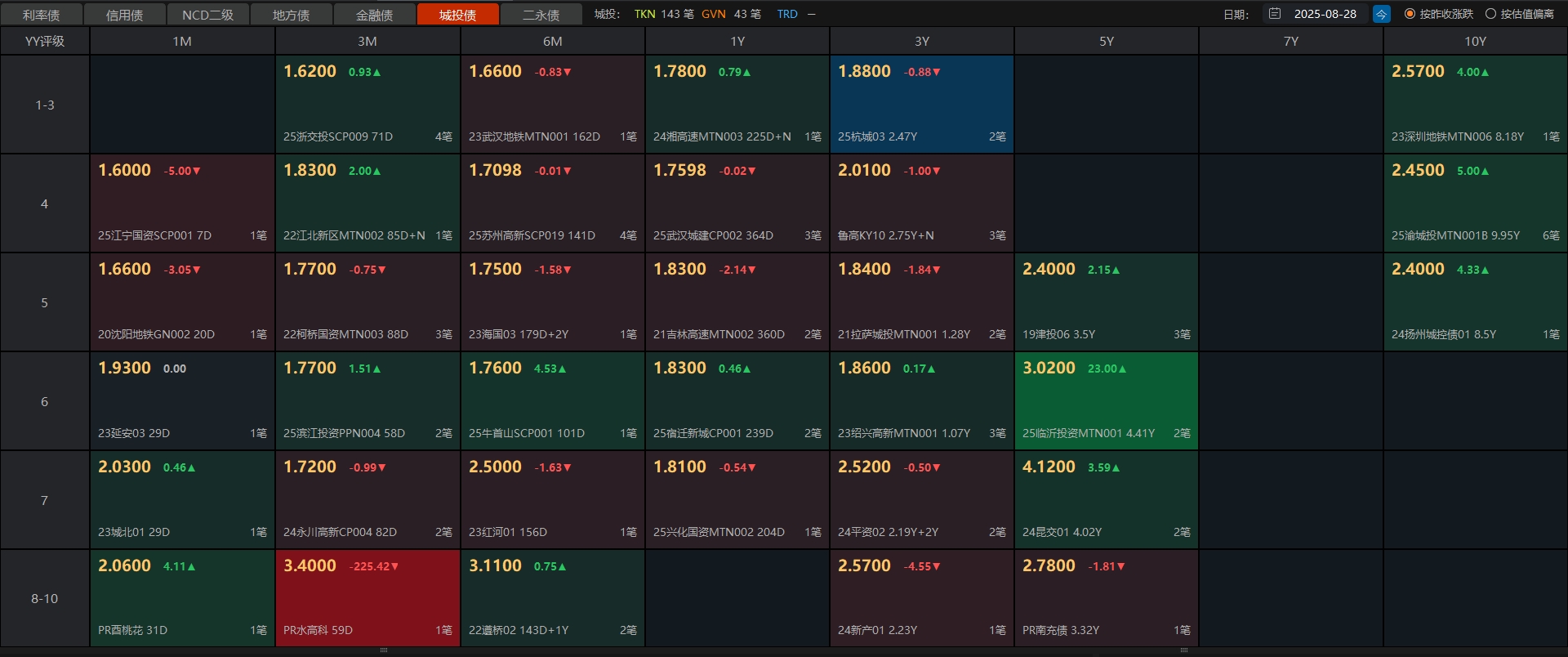Open the 二永债 tab
The height and width of the screenshot is (657, 1568).
[541, 15]
